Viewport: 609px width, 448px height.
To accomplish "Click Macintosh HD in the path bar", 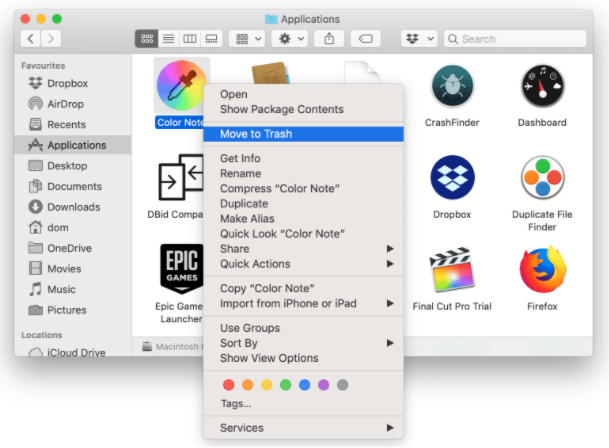I will (x=172, y=346).
